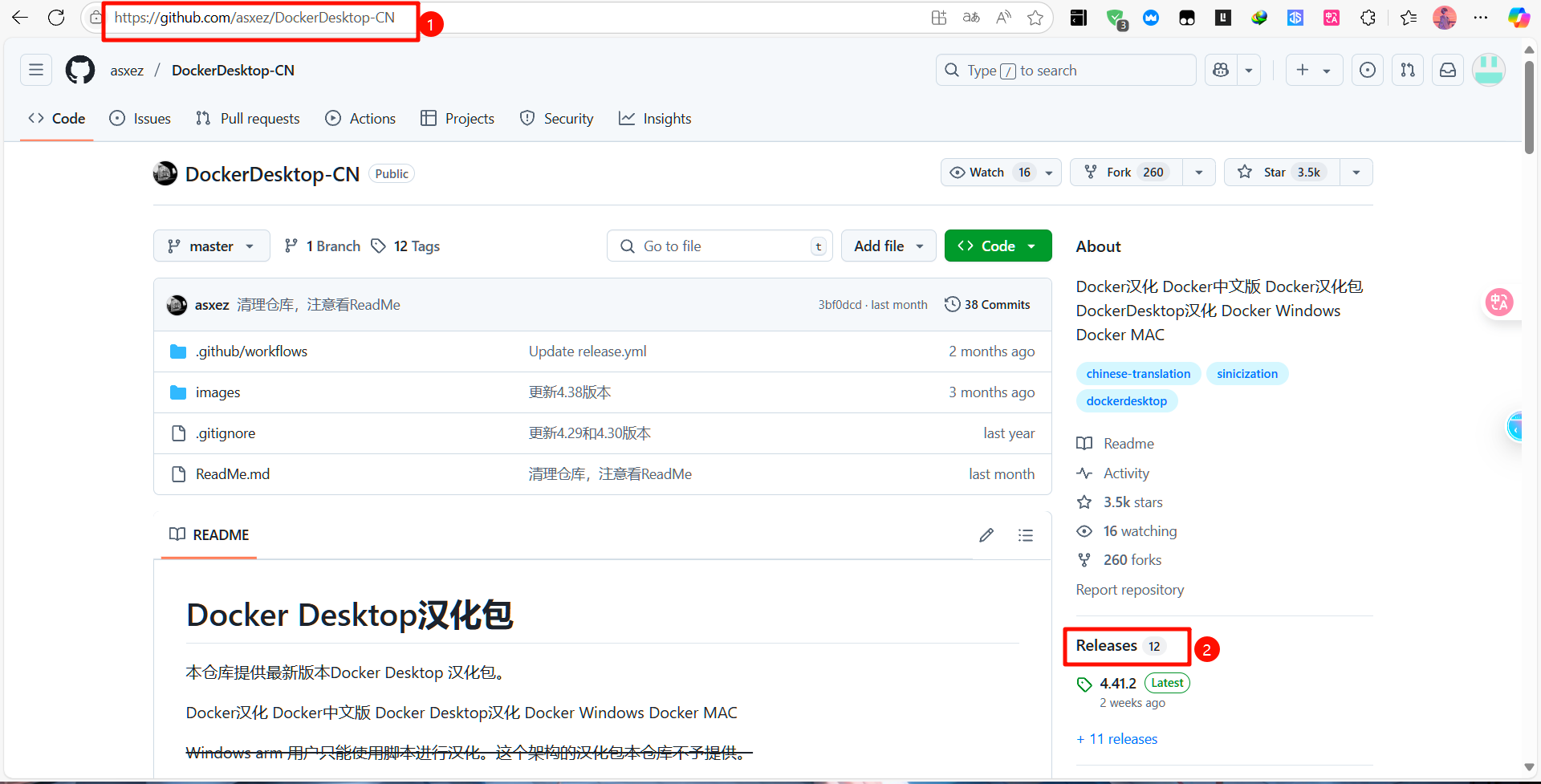This screenshot has width=1541, height=784.
Task: Click the notifications inbox icon
Action: tap(1448, 71)
